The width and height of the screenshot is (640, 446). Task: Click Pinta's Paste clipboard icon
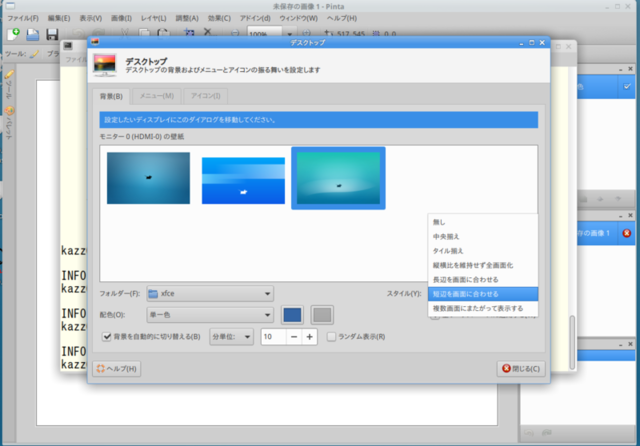tap(163, 33)
